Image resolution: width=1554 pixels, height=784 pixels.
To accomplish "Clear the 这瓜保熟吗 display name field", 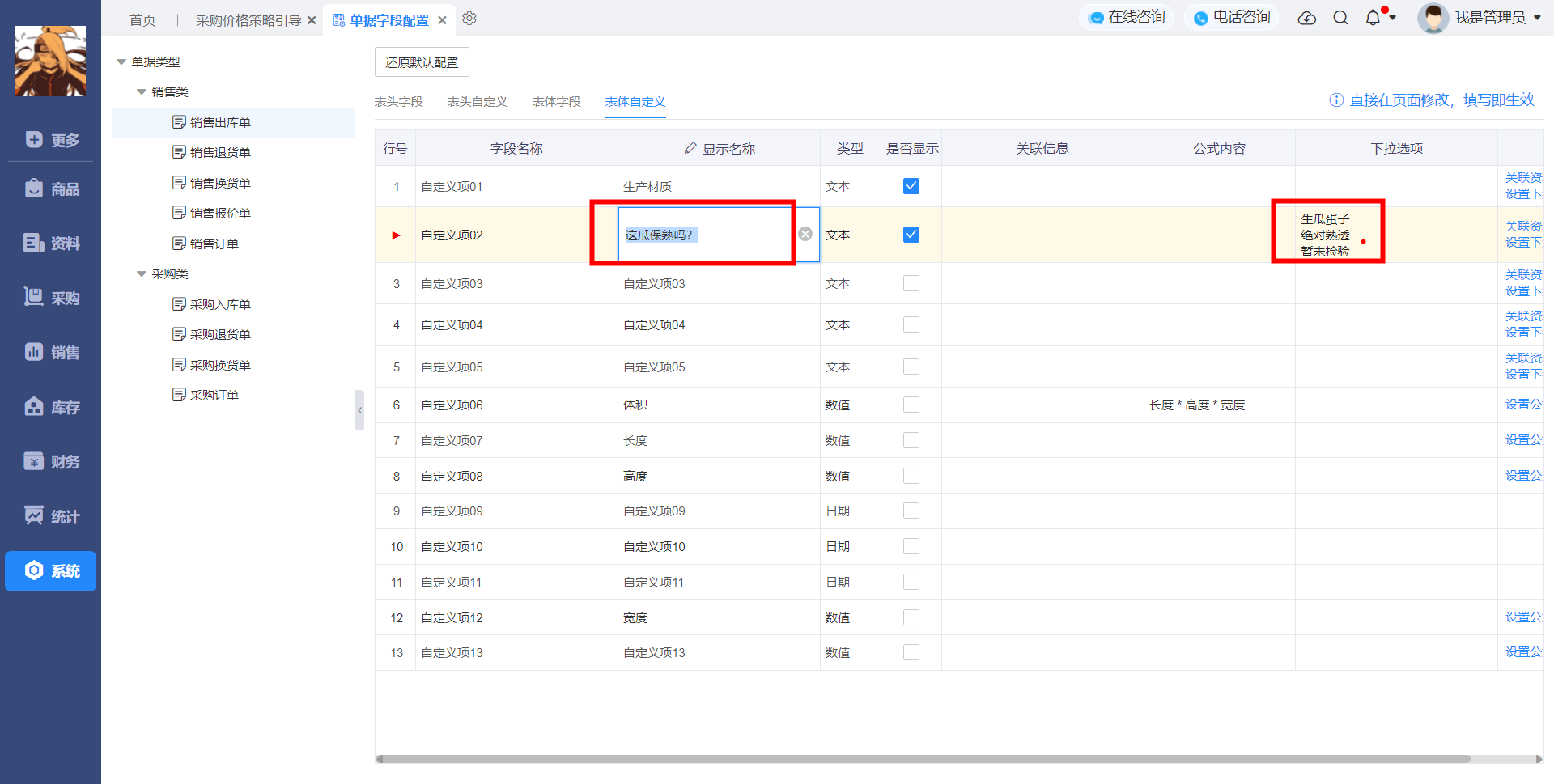I will [x=805, y=234].
